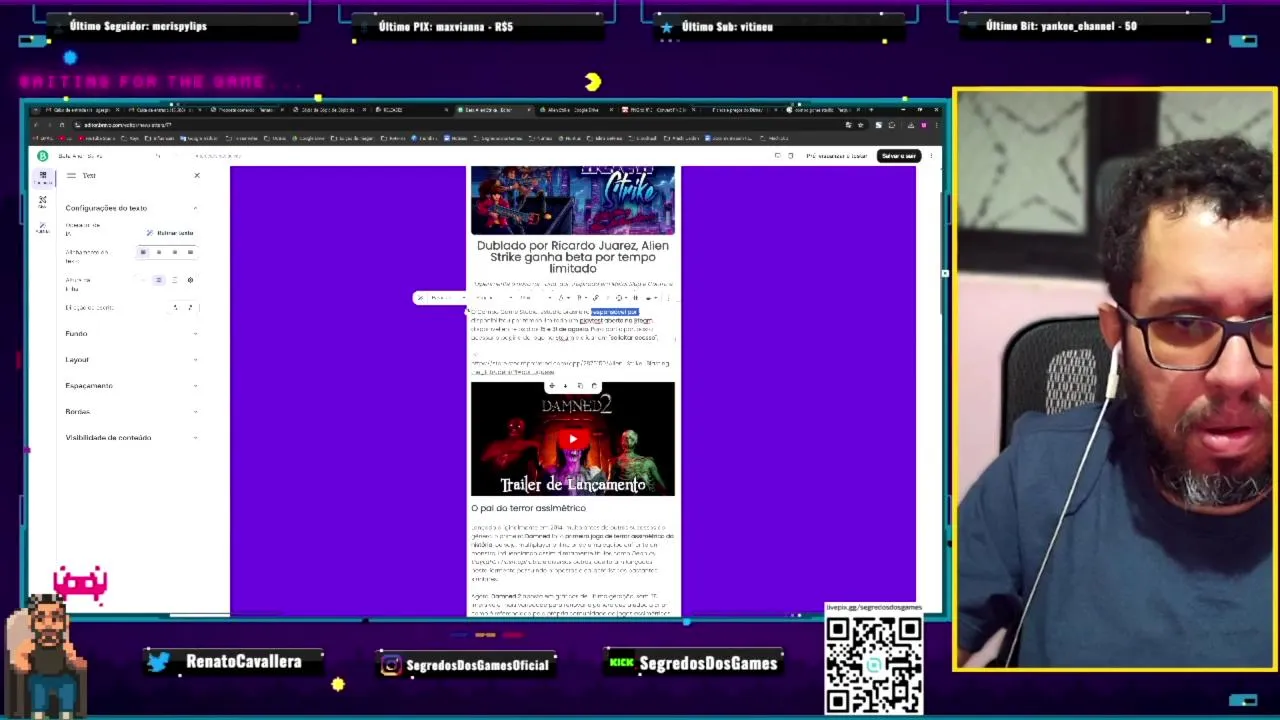Open the font family dropdown in floating toolbar
Screen dimensions: 1280x720
click(492, 298)
